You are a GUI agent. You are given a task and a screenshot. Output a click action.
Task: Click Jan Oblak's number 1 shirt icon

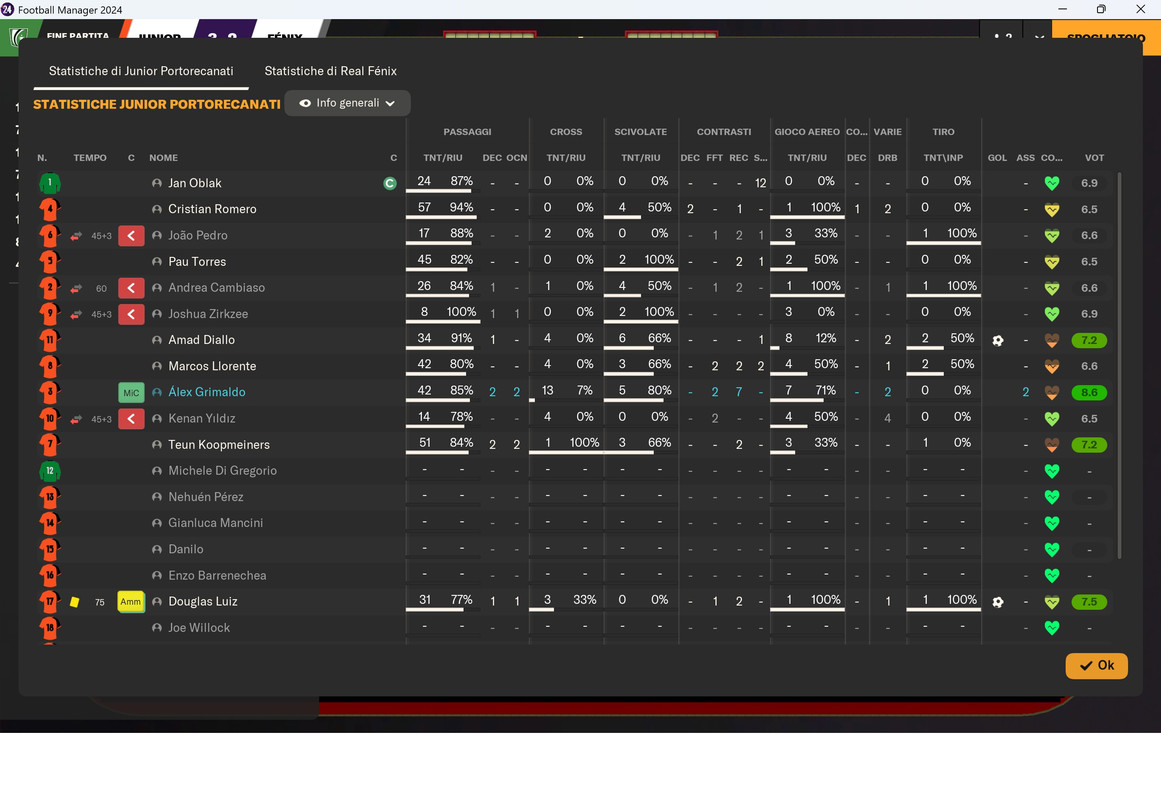tap(50, 183)
